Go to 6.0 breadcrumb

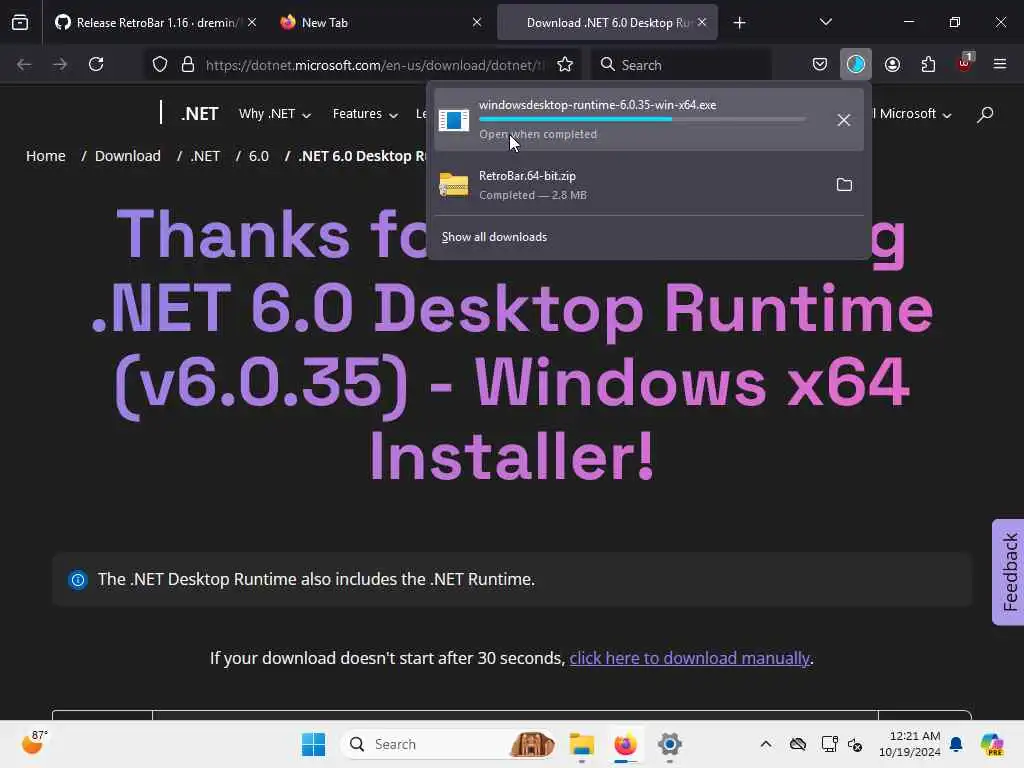259,156
